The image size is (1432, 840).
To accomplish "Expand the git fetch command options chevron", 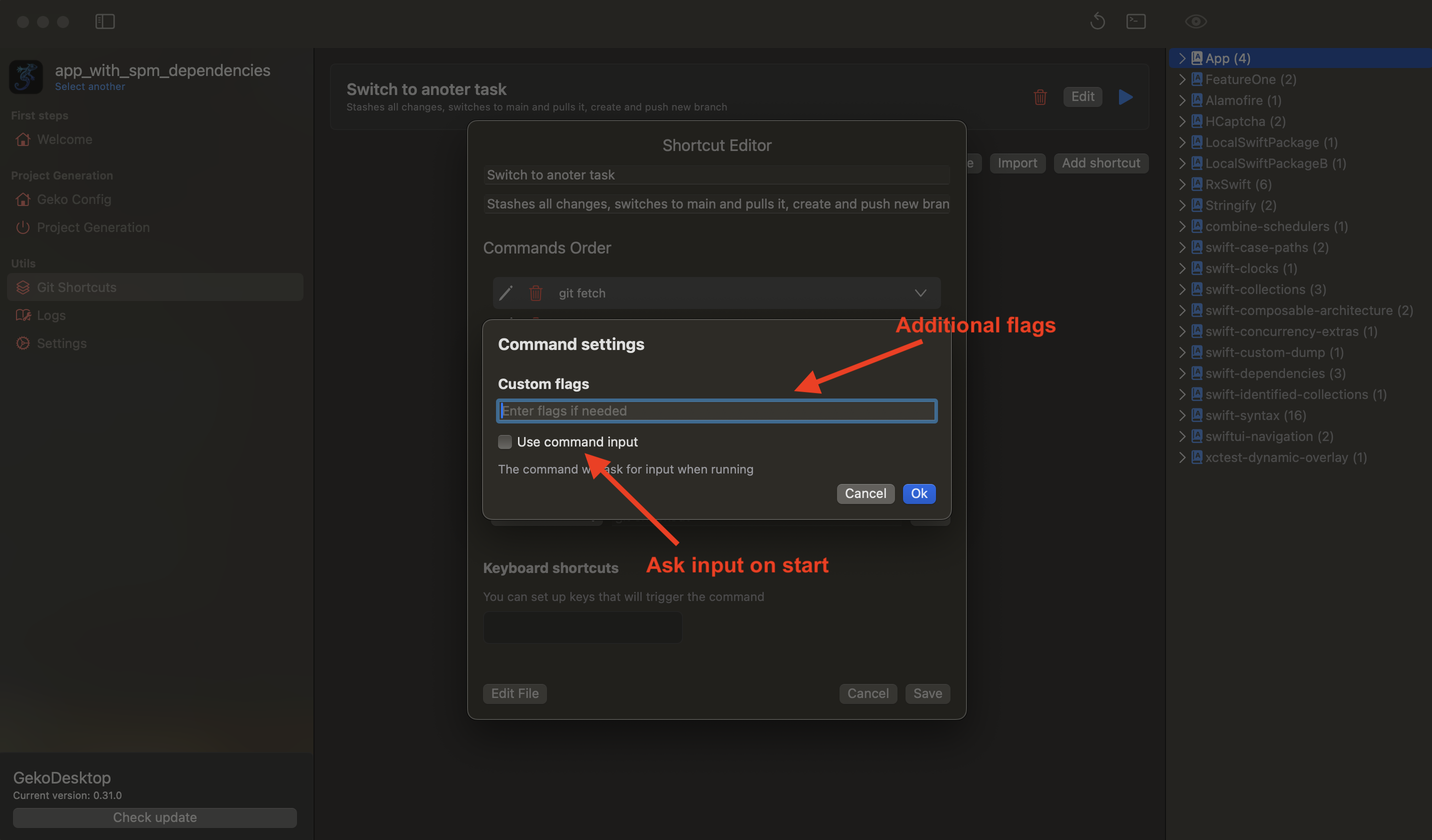I will [920, 292].
